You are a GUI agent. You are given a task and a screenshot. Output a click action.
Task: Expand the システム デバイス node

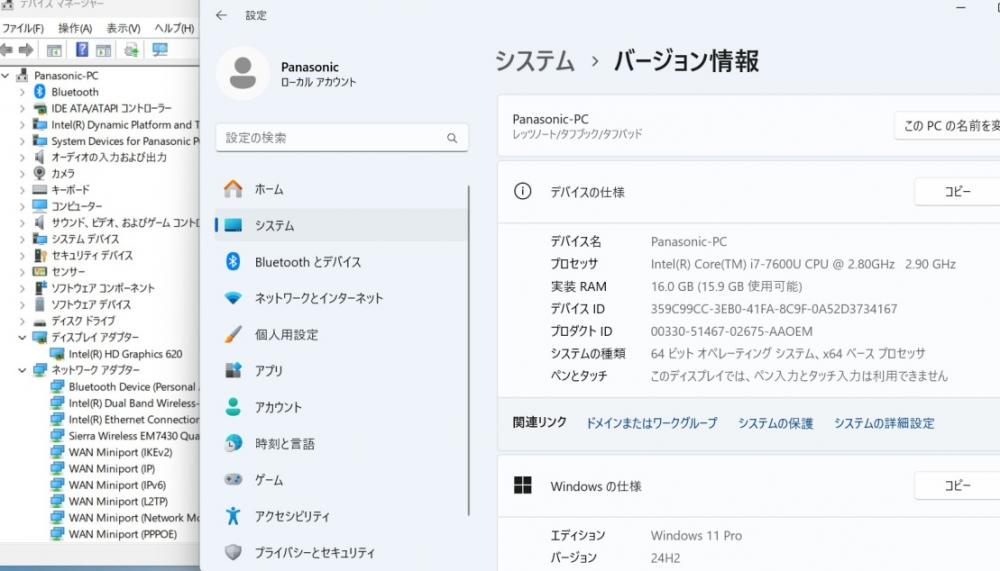click(x=22, y=239)
